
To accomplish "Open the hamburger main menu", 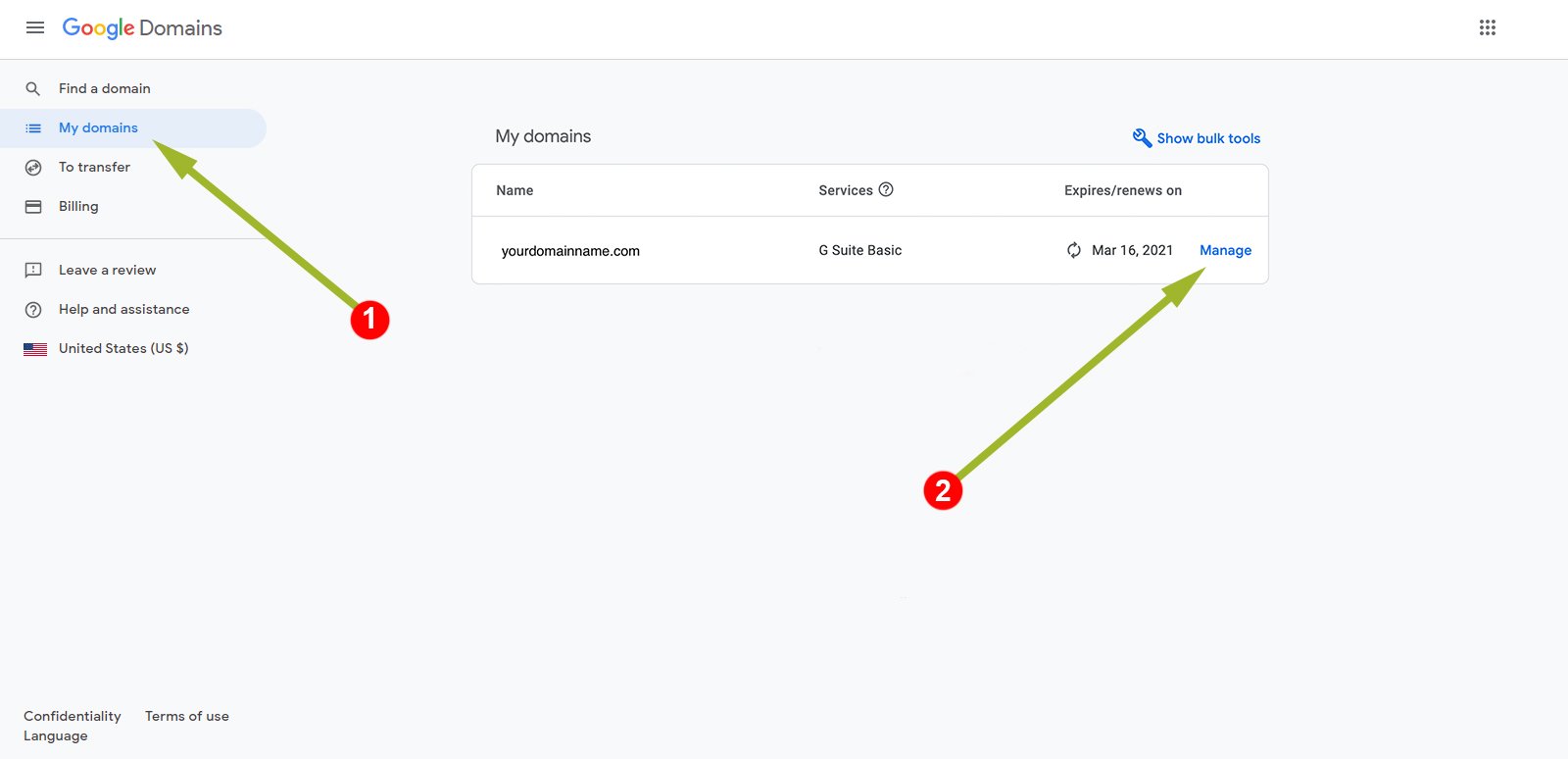I will (35, 27).
